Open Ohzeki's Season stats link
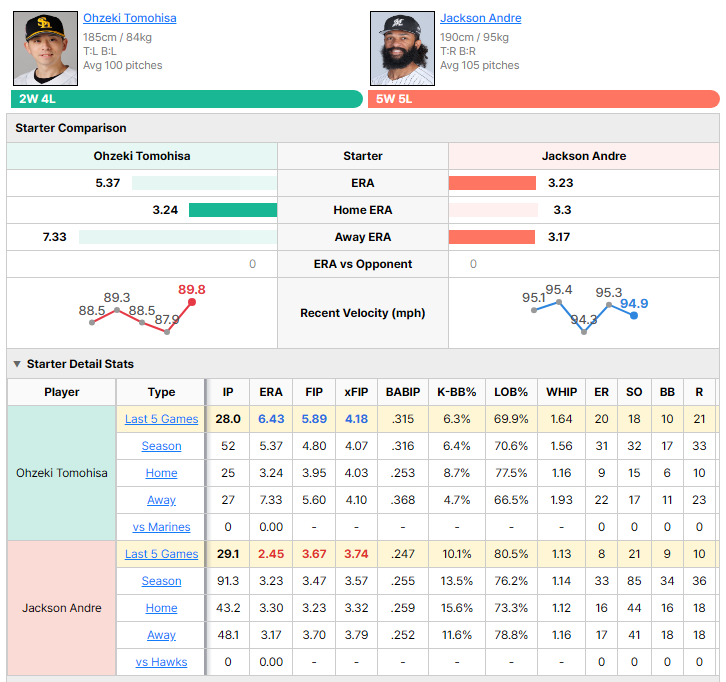 [162, 446]
